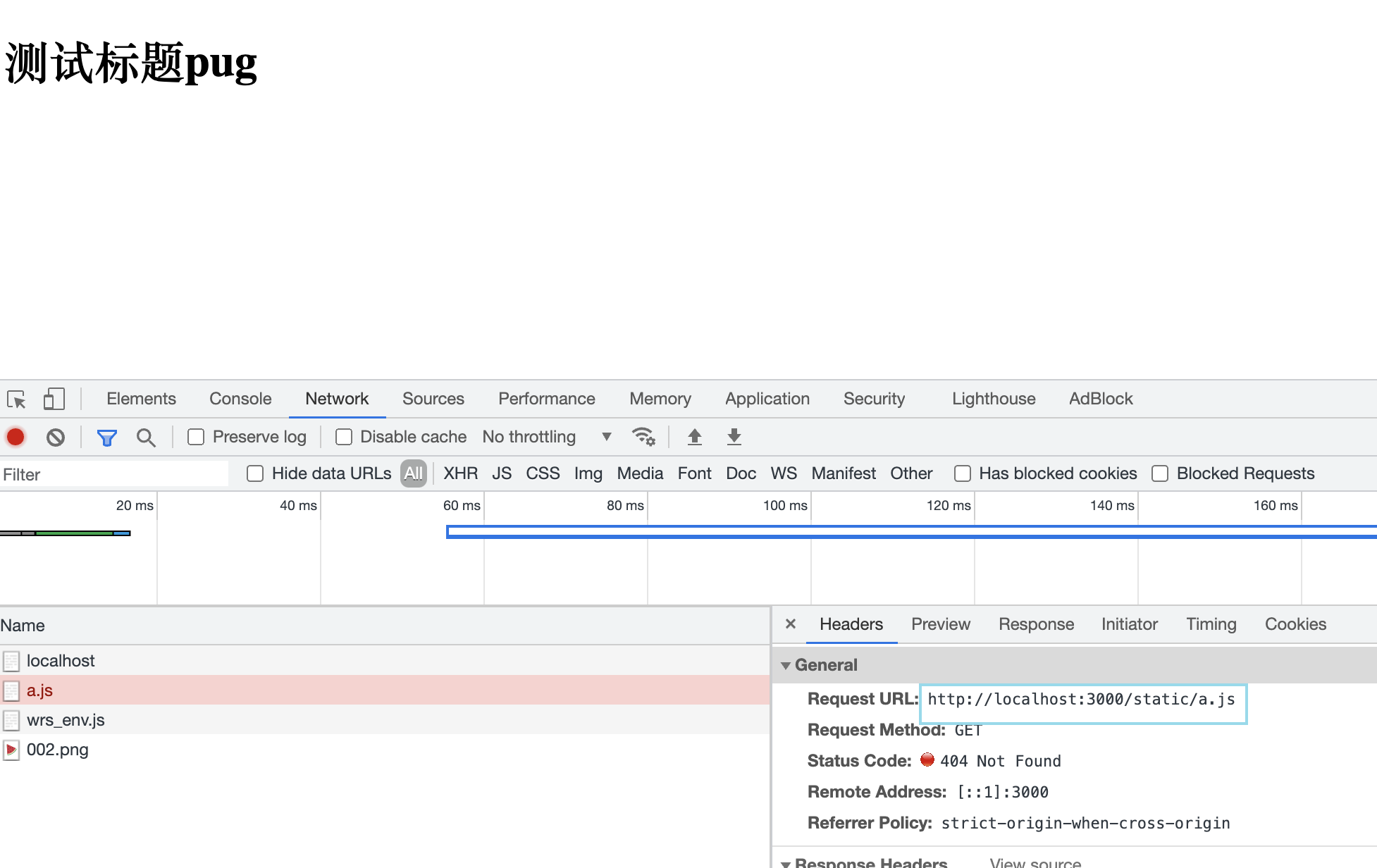Viewport: 1377px width, 868px height.
Task: Click the strict-origin-when-cross-origin policy value
Action: coord(1085,823)
